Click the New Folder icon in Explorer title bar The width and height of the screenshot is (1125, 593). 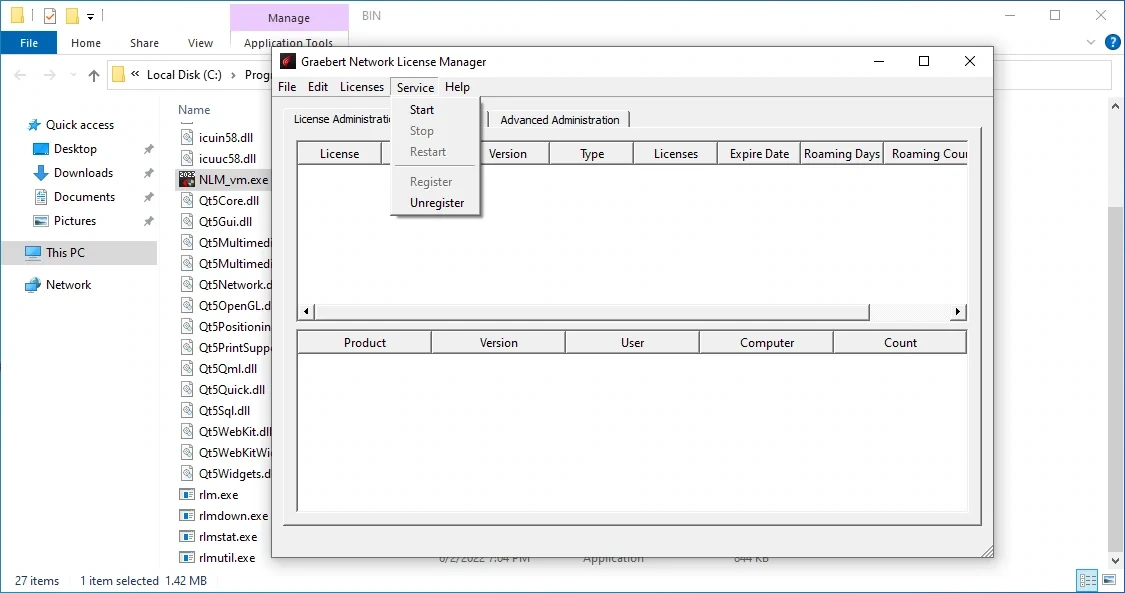[x=72, y=15]
